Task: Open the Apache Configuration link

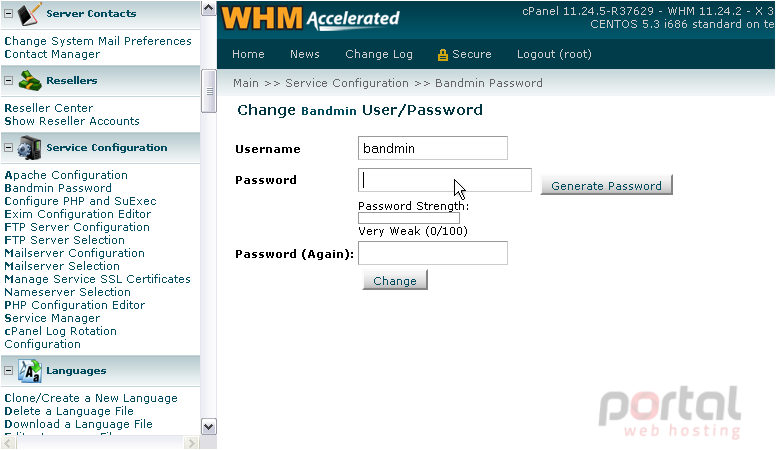Action: pyautogui.click(x=66, y=175)
